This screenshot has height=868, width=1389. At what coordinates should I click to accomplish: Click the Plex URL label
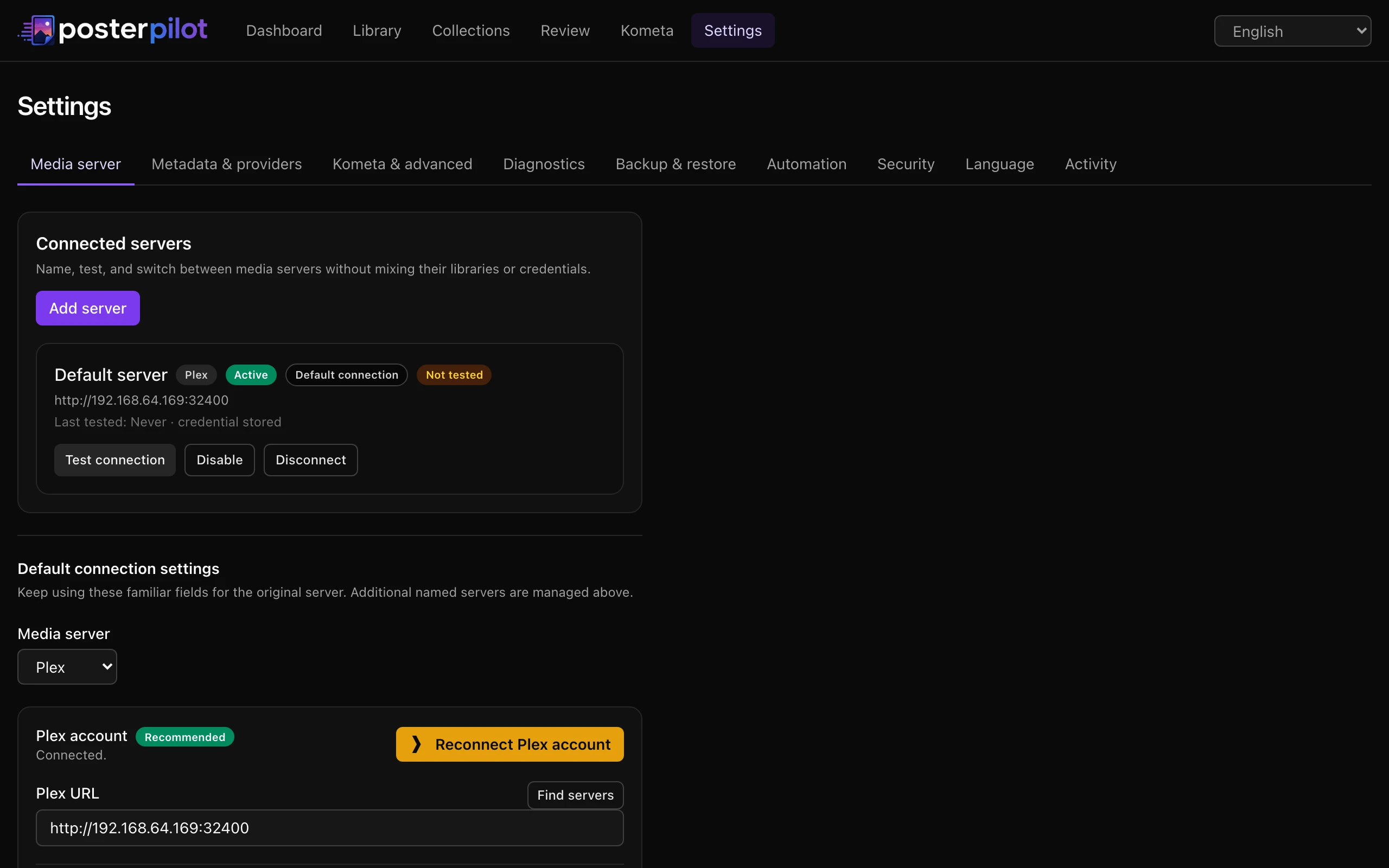67,793
